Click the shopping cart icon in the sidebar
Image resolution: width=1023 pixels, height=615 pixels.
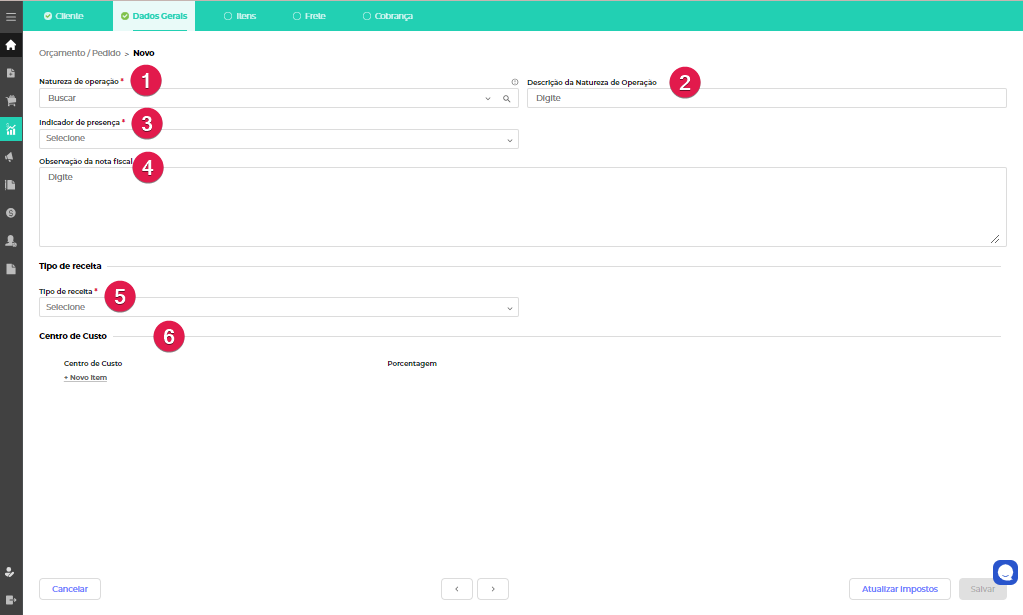pos(11,101)
